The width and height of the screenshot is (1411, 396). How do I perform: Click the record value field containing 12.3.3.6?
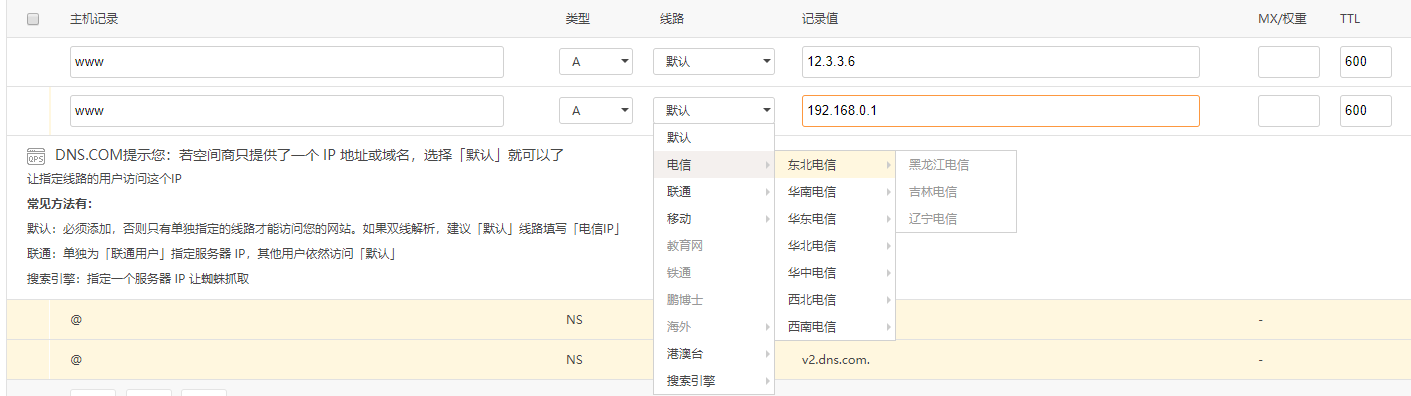1000,61
